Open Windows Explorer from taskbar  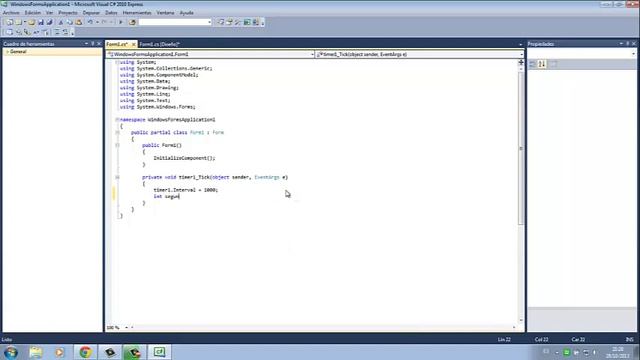tap(36, 352)
